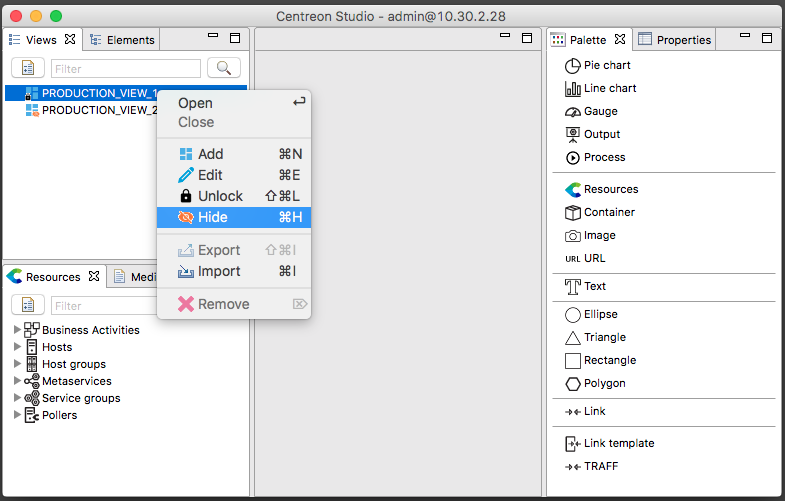
Task: Select the Container palette item
Action: coord(599,213)
